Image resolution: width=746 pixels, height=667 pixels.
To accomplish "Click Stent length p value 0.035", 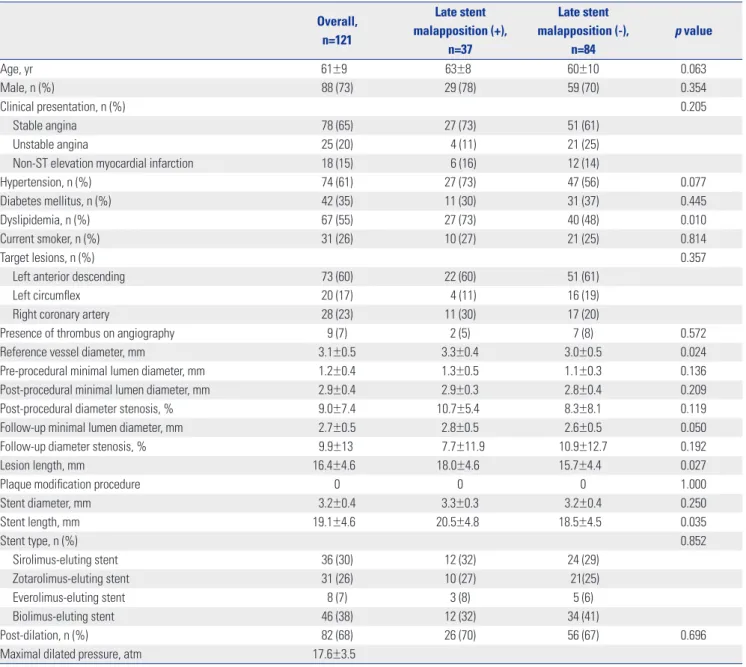I will (693, 522).
